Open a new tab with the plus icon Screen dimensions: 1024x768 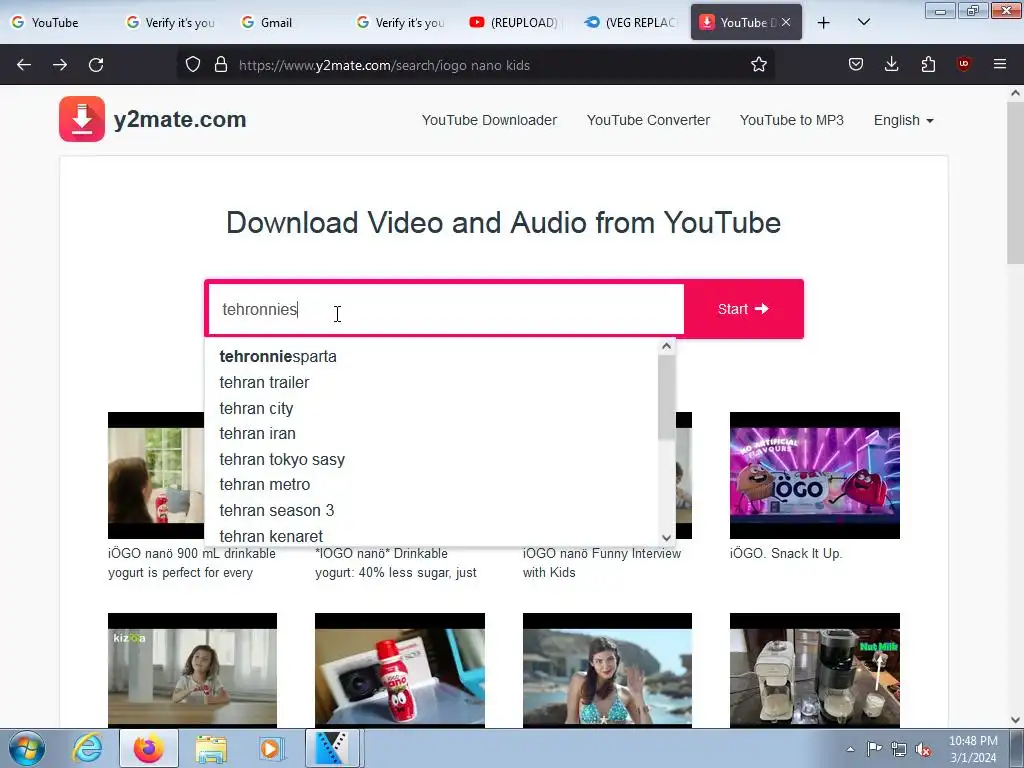824,23
